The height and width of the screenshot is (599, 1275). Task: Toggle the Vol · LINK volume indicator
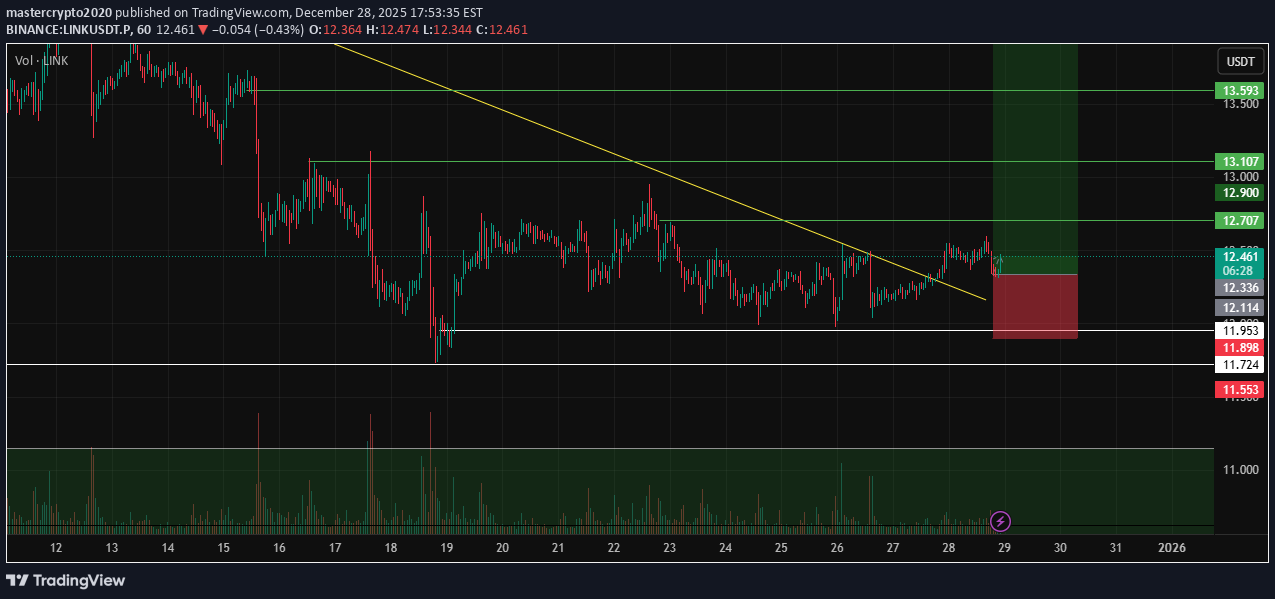coord(40,60)
